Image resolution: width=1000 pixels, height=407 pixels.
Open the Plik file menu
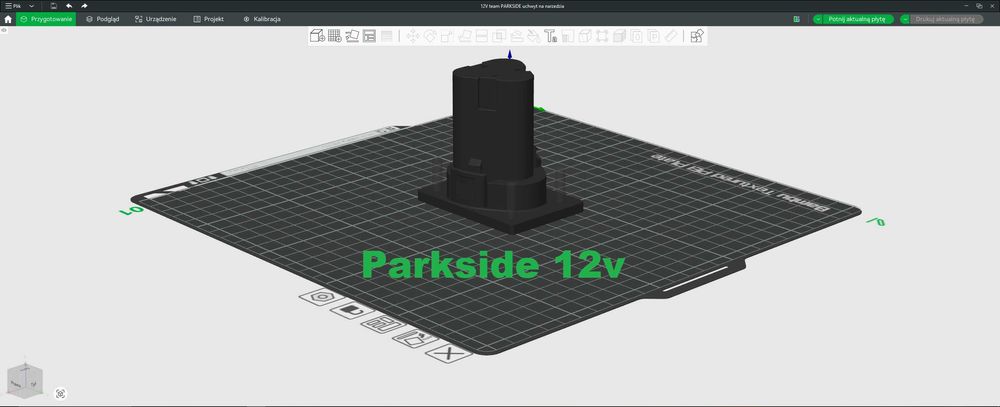coord(13,6)
